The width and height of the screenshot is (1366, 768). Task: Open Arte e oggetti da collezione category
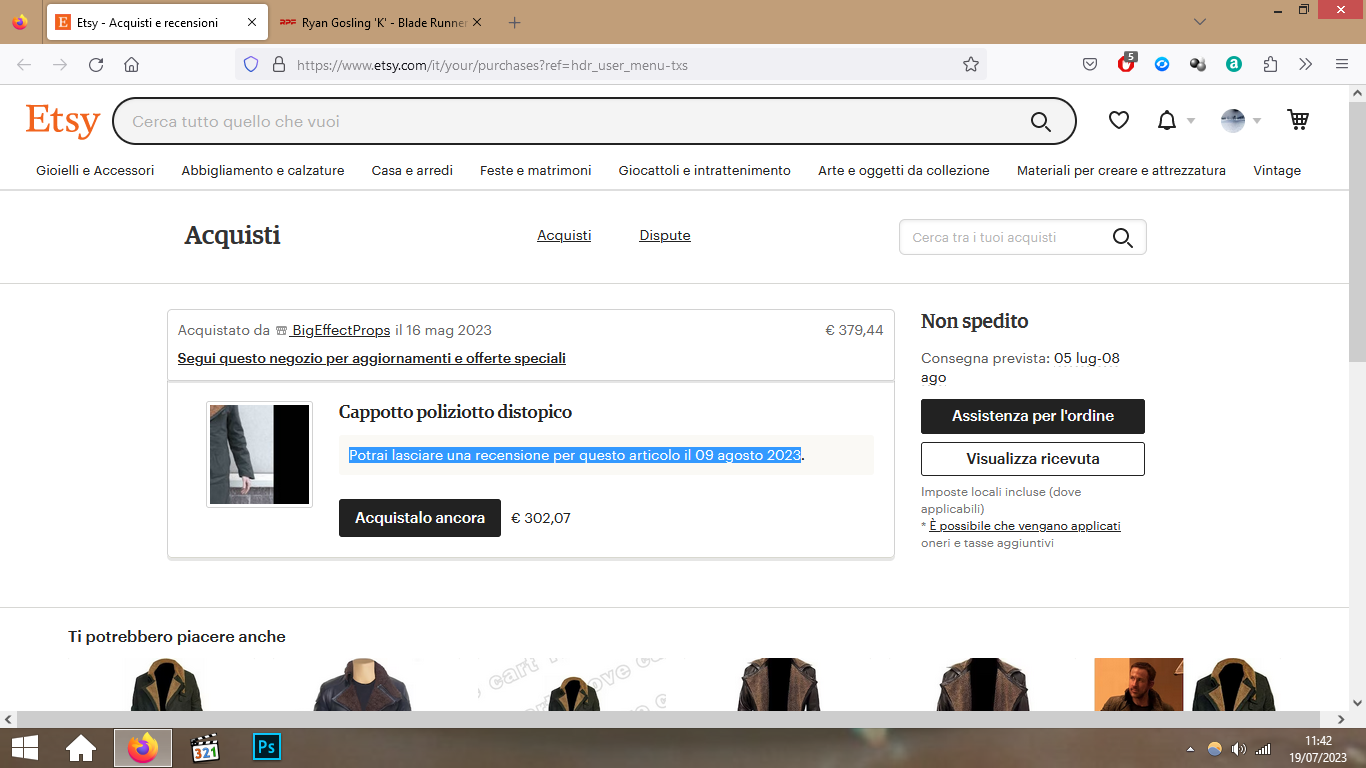tap(904, 171)
